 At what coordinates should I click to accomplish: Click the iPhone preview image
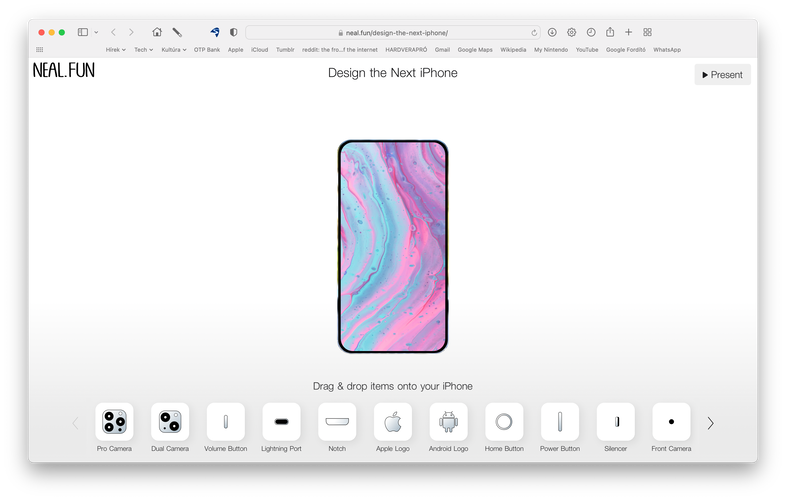392,246
